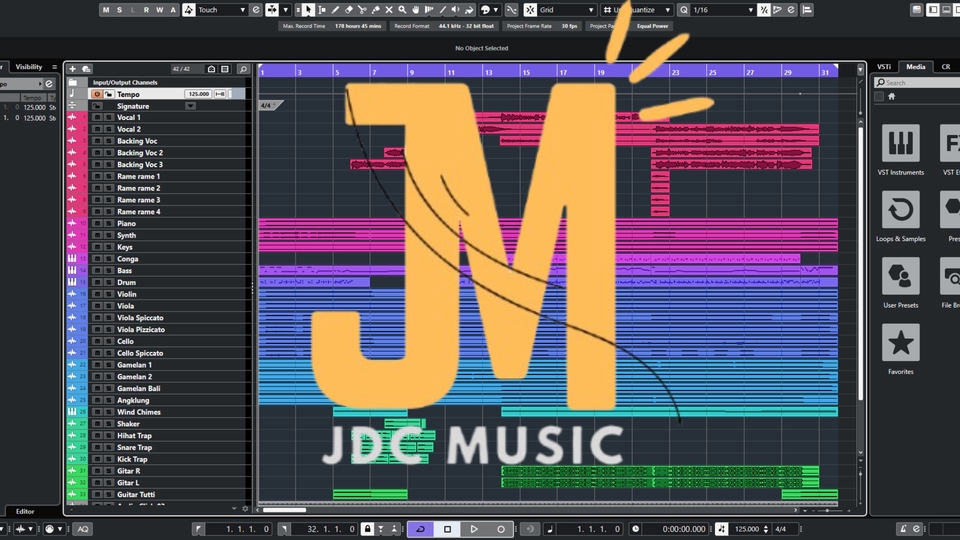The height and width of the screenshot is (540, 960).
Task: Activate the Tempo track orange button
Action: [x=97, y=94]
